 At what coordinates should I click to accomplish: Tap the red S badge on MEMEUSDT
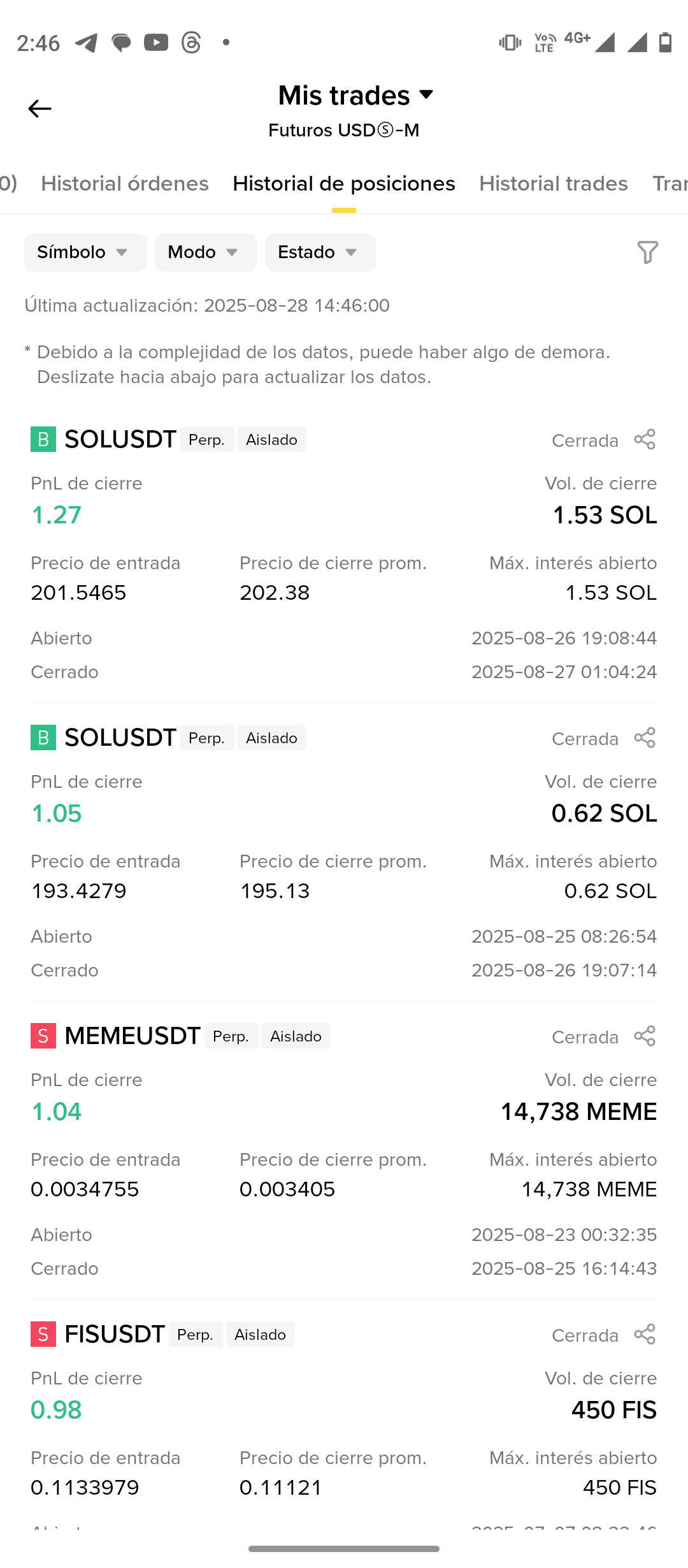coord(43,1036)
